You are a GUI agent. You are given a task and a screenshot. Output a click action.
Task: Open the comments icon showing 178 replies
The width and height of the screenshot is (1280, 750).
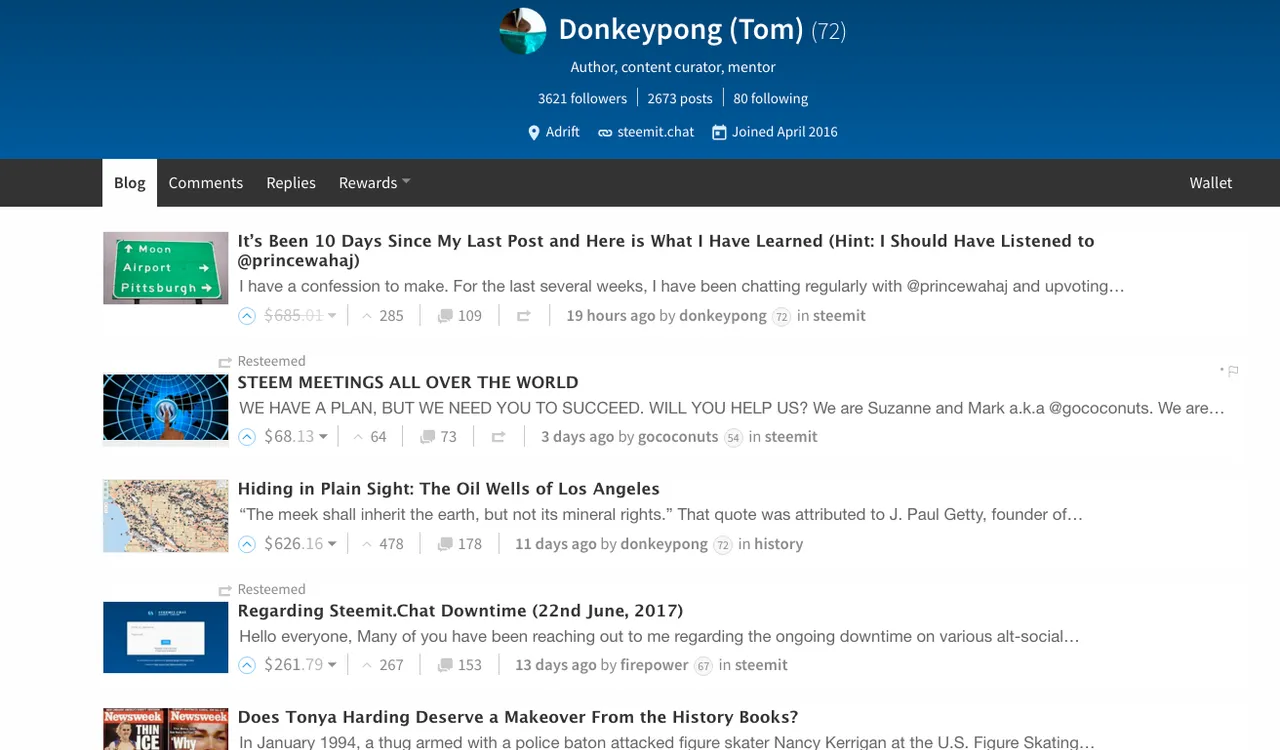tap(444, 544)
